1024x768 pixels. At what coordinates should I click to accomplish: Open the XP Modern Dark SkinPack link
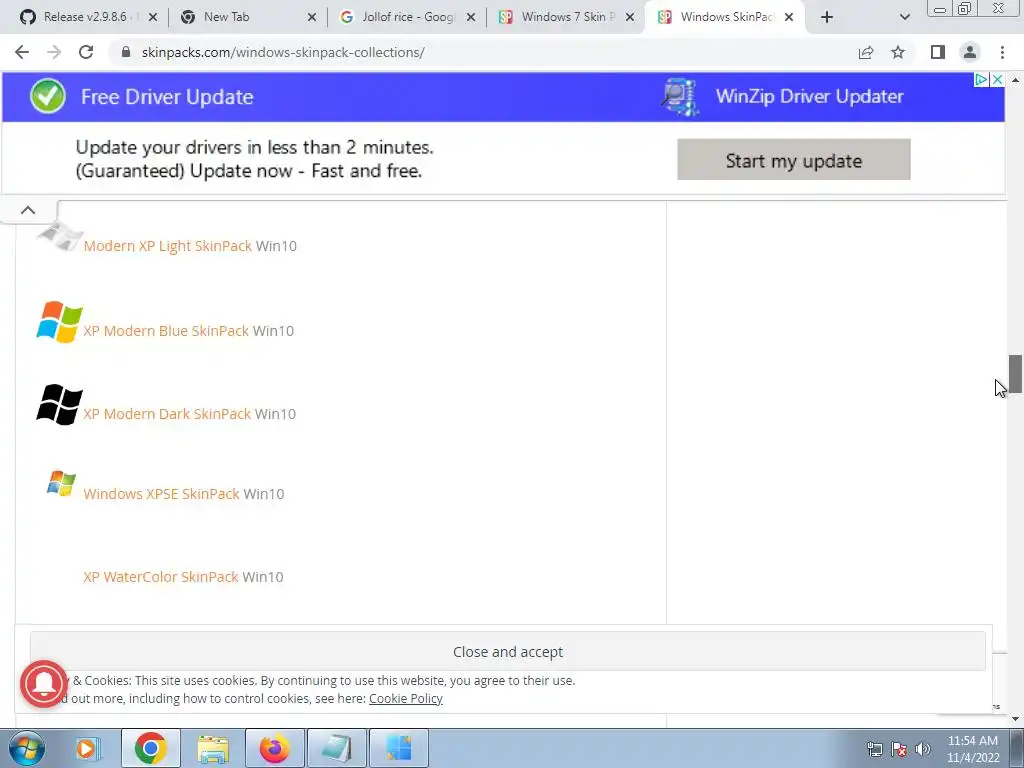coord(167,414)
